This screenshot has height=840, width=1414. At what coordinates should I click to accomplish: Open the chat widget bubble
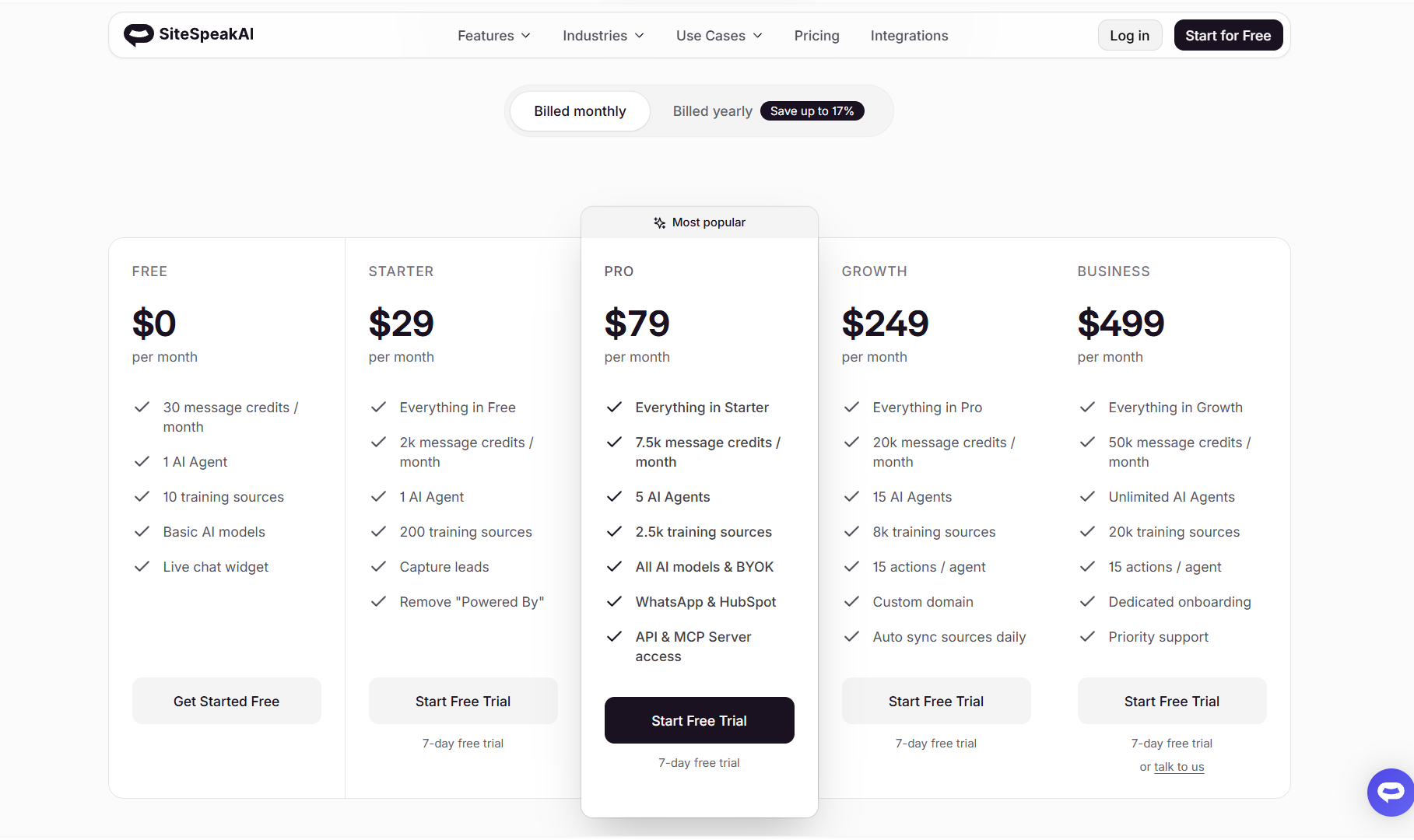1390,792
